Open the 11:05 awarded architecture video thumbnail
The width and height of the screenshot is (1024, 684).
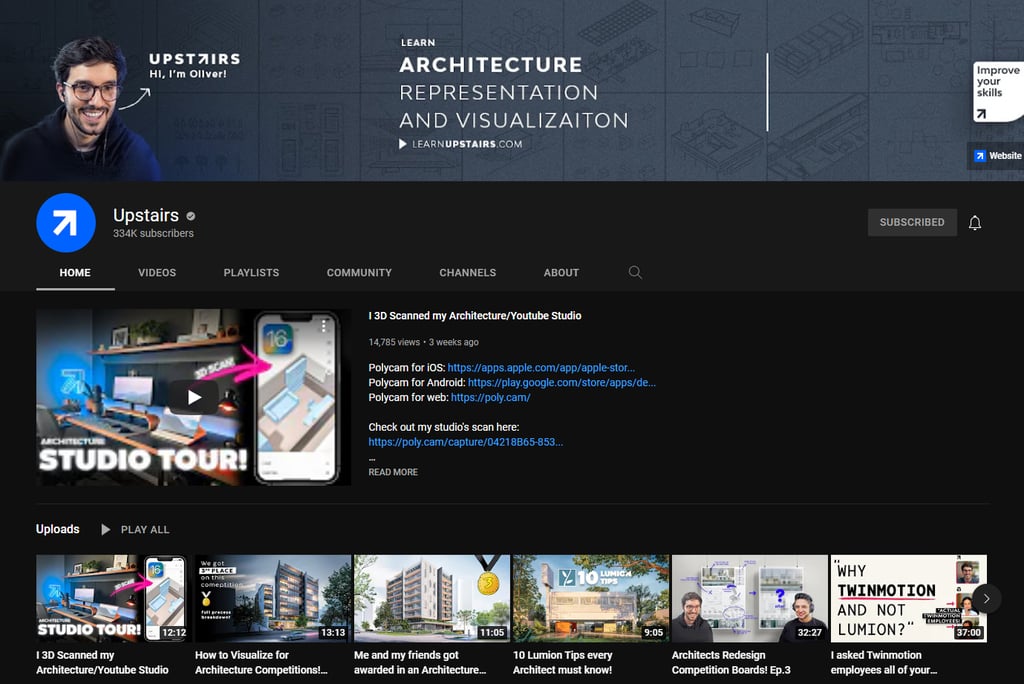[432, 598]
